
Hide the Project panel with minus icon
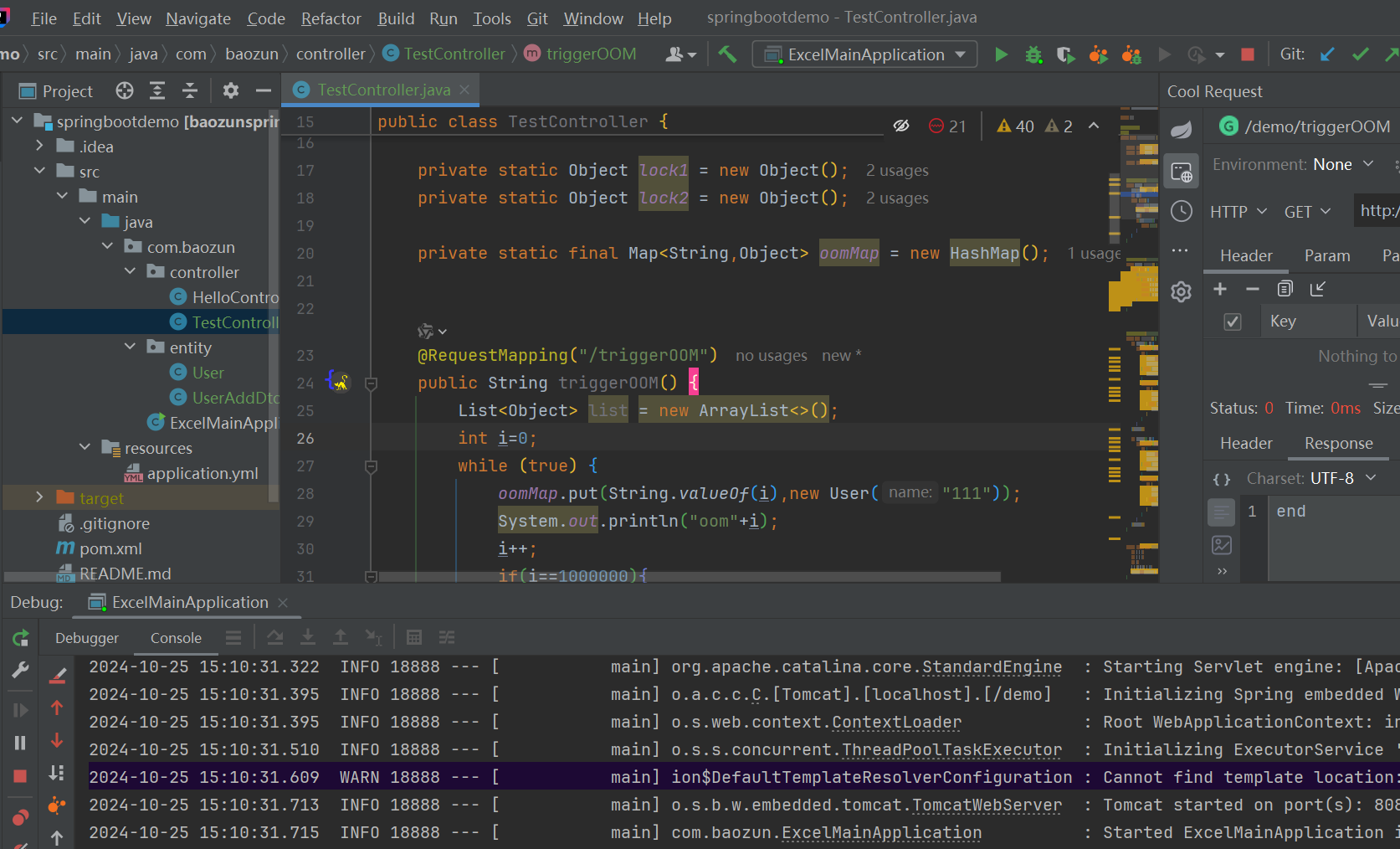264,90
